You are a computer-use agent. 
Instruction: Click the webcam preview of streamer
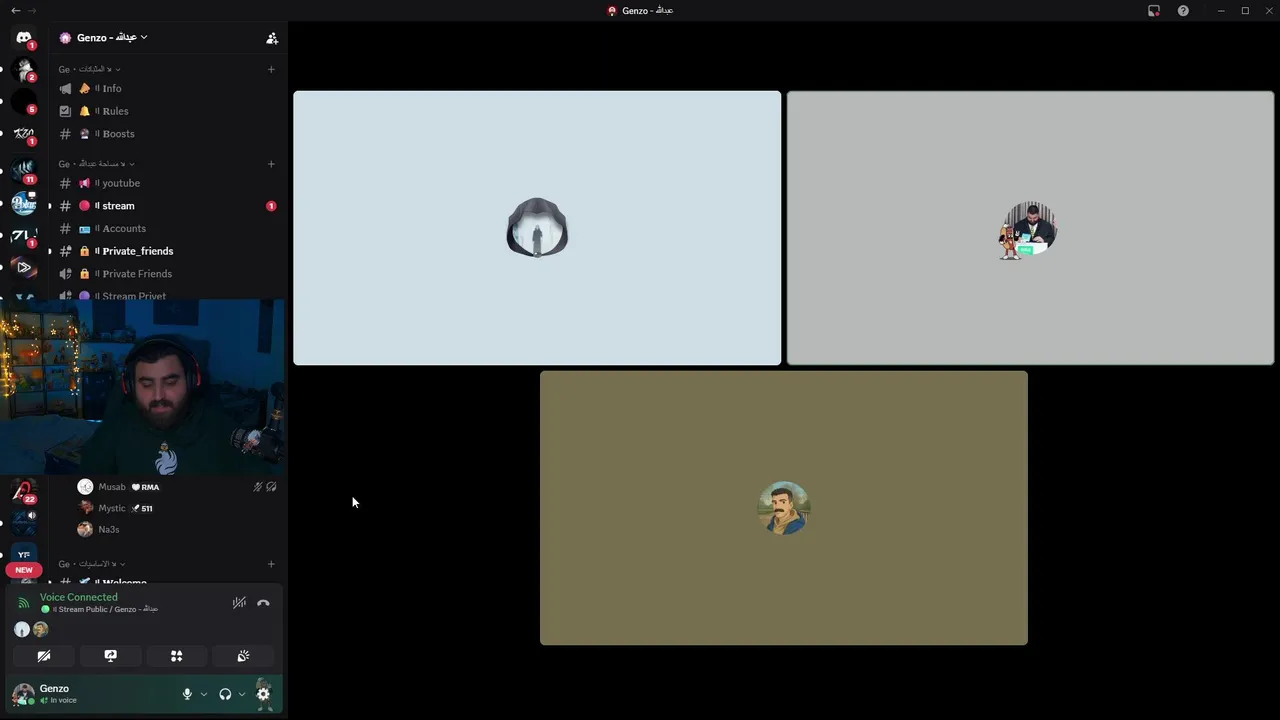tap(143, 388)
